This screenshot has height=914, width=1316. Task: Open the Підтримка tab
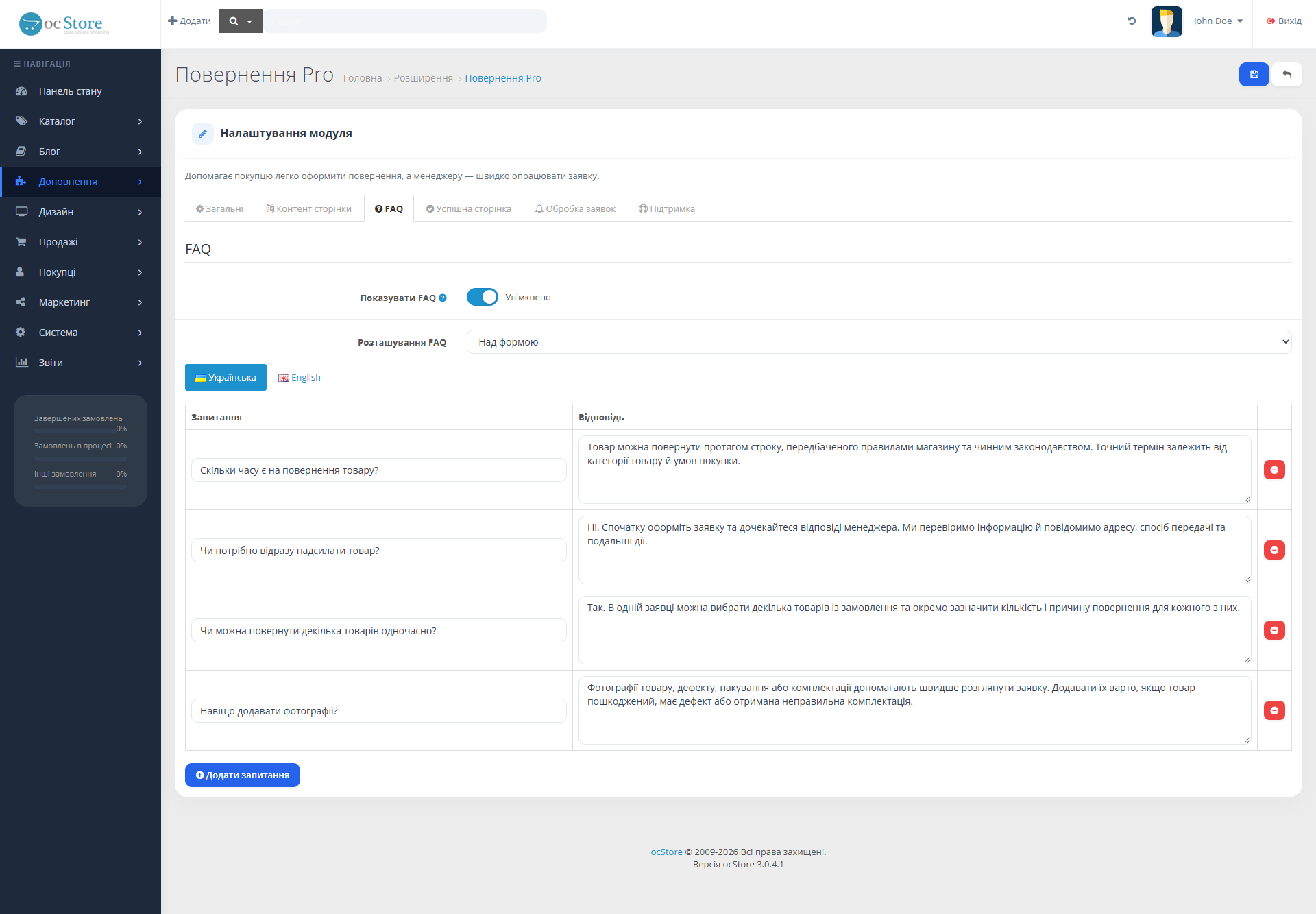(667, 209)
